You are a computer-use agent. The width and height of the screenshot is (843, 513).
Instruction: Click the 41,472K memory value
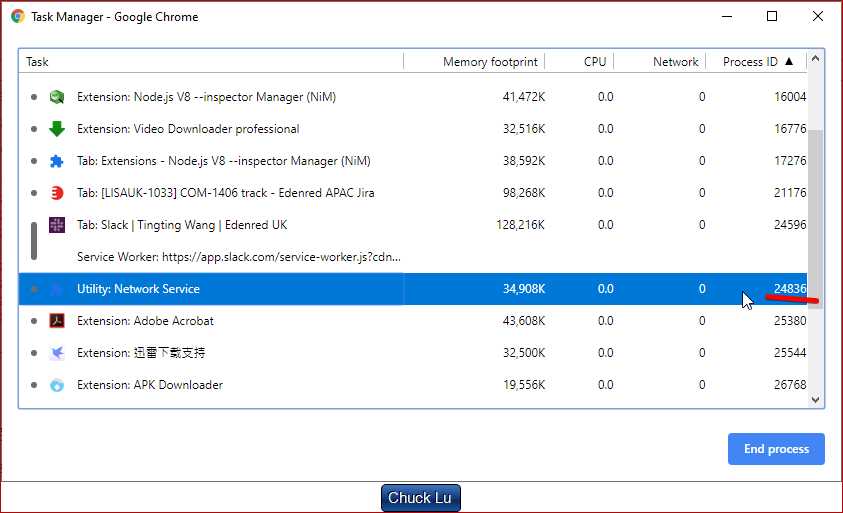point(524,97)
